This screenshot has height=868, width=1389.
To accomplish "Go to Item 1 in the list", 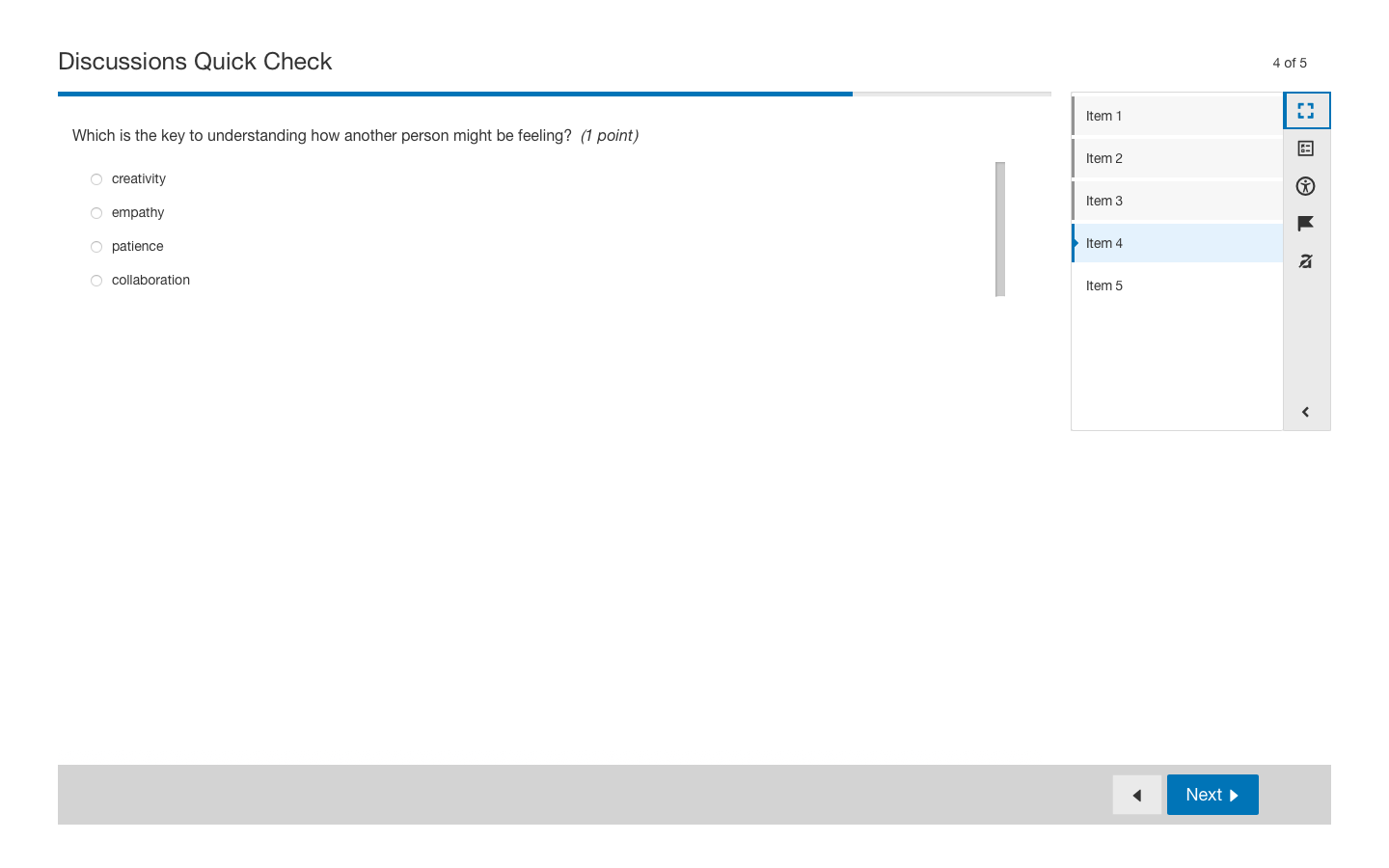I will click(1177, 116).
